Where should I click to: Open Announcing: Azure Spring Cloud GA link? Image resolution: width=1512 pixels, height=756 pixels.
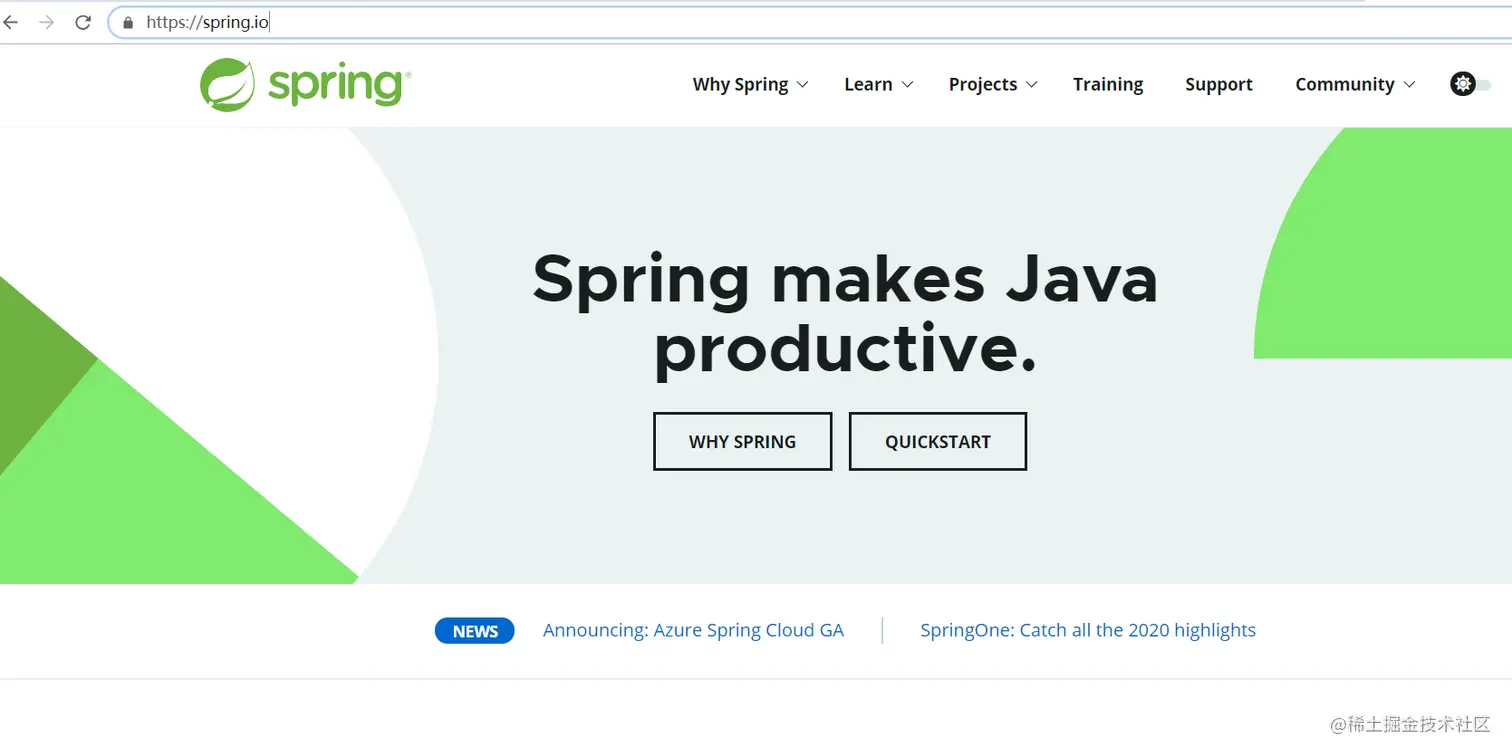(693, 630)
